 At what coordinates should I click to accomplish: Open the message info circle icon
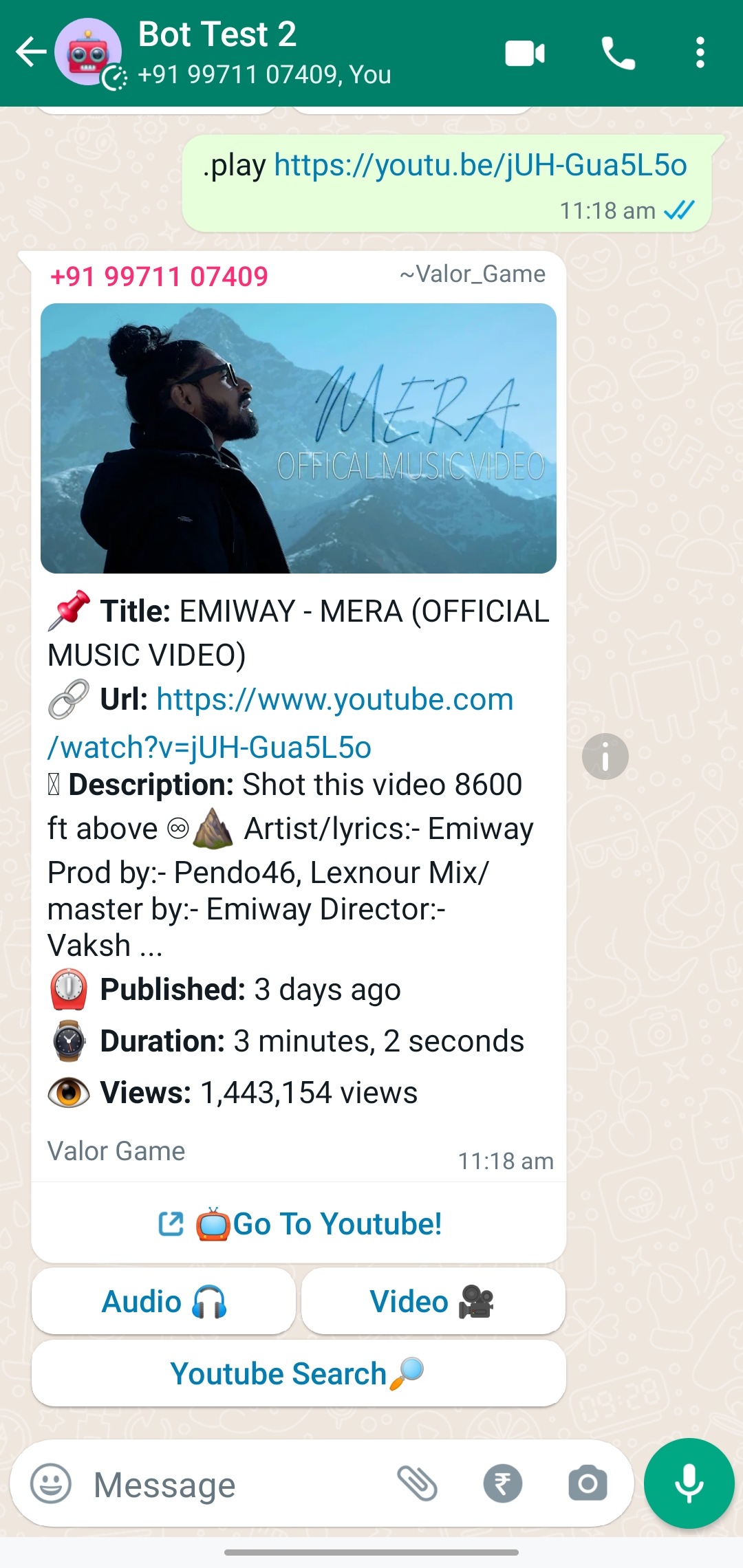point(605,756)
